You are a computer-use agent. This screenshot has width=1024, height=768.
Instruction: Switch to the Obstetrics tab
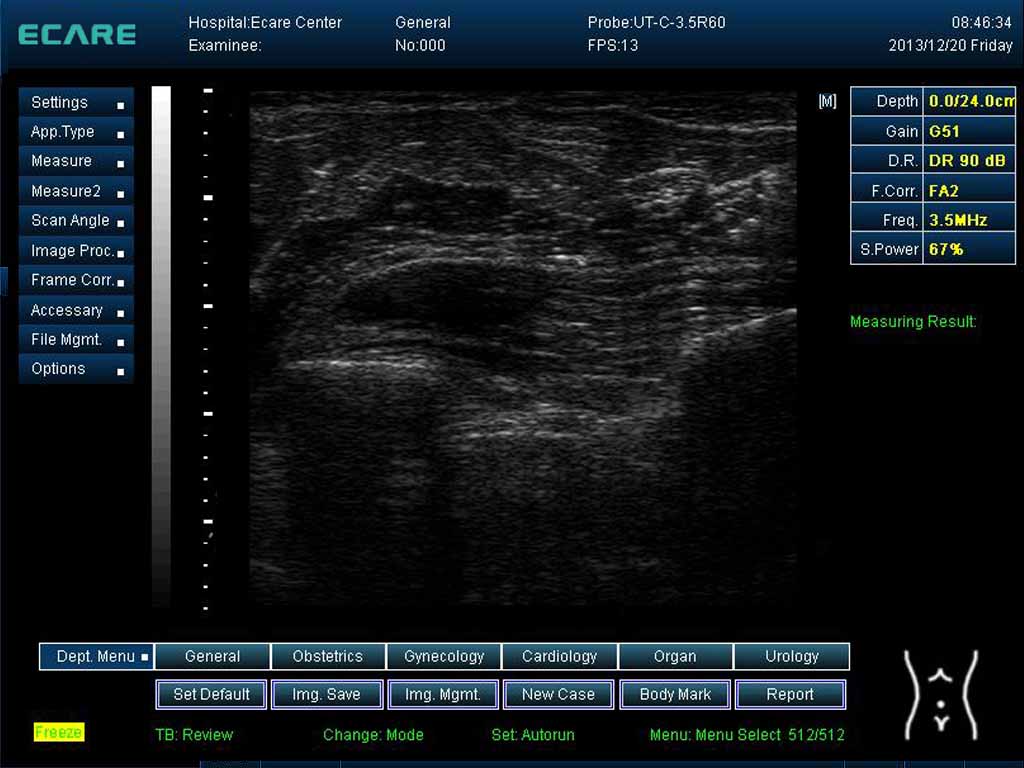pyautogui.click(x=328, y=657)
